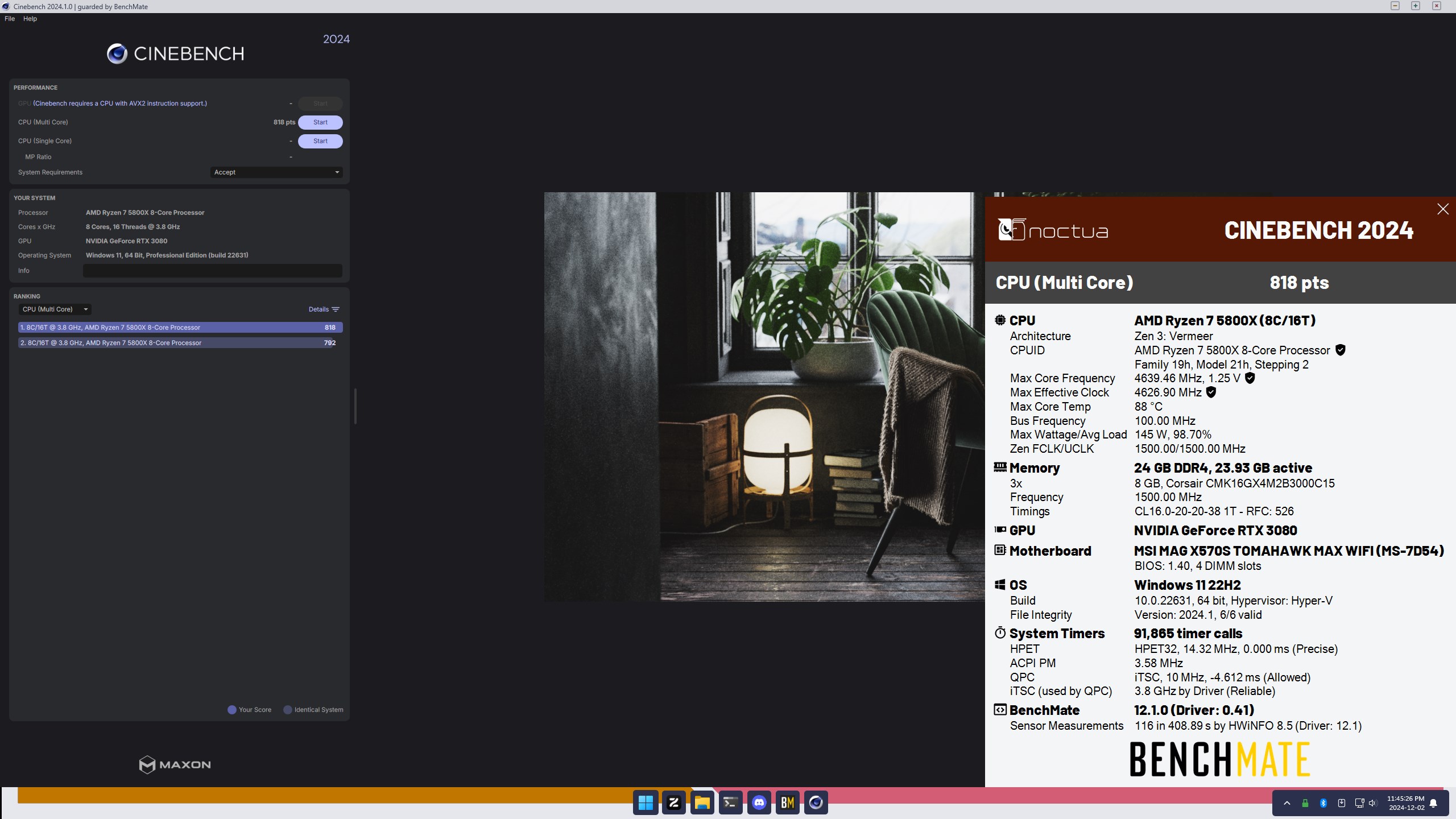
Task: Open the System Requirements Accept dropdown
Action: (x=276, y=172)
